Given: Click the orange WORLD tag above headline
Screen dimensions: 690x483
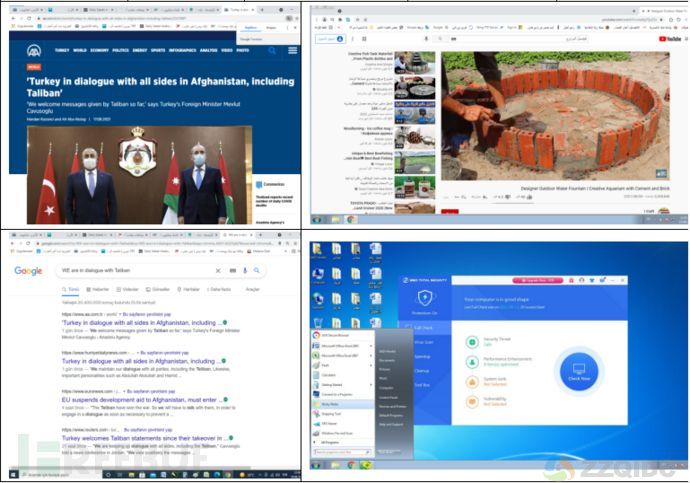Looking at the screenshot, I should 34,67.
